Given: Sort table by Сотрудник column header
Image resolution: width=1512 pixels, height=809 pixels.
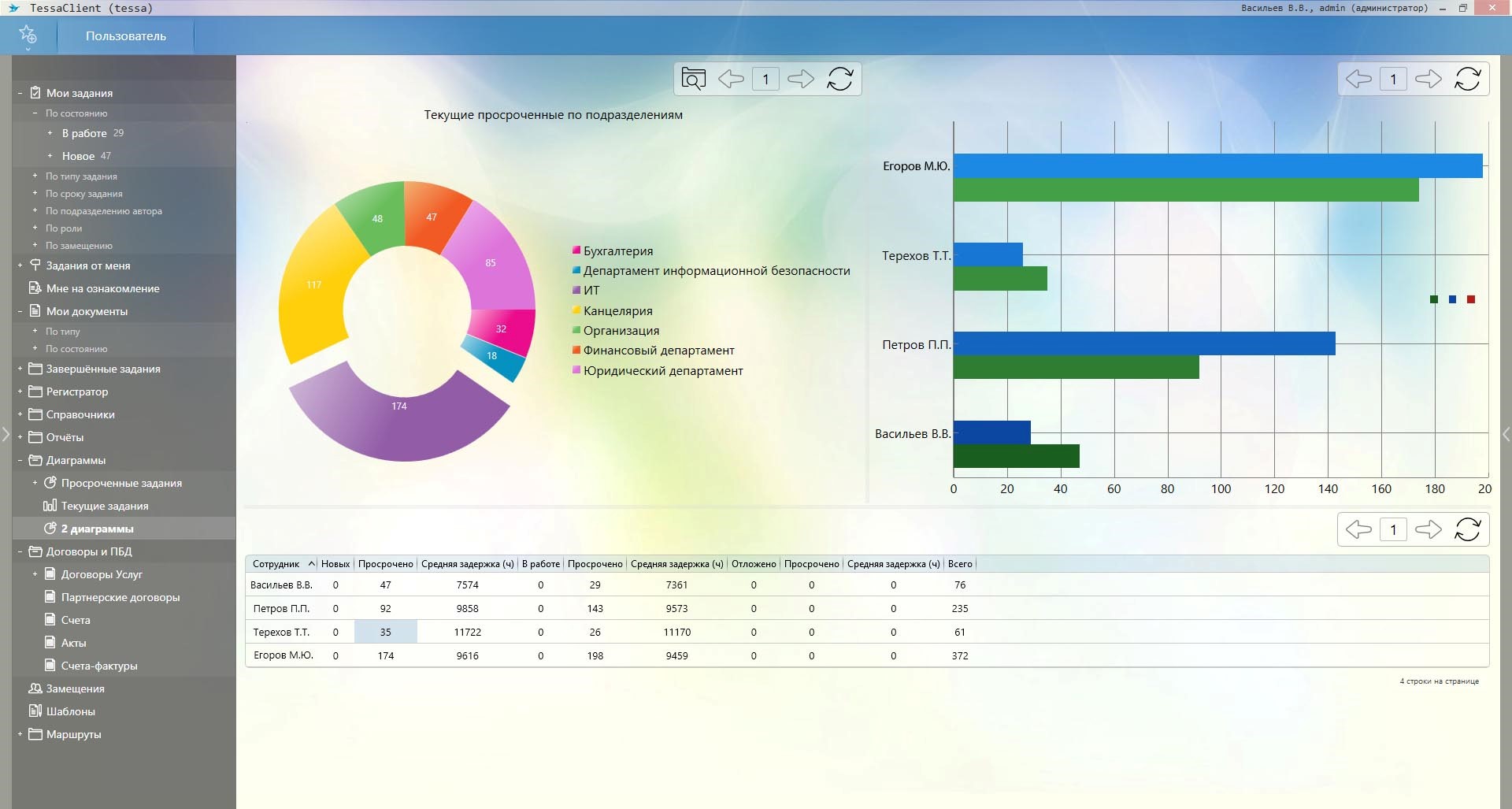Looking at the screenshot, I should click(x=276, y=564).
